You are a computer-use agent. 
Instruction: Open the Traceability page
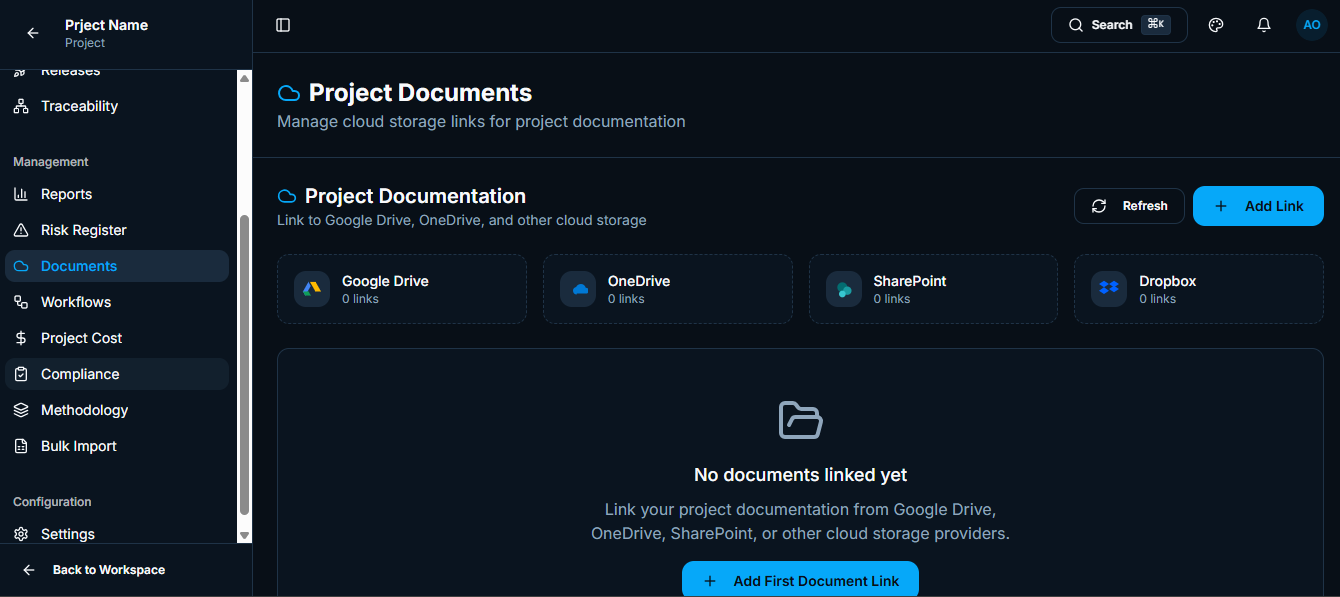[117, 106]
